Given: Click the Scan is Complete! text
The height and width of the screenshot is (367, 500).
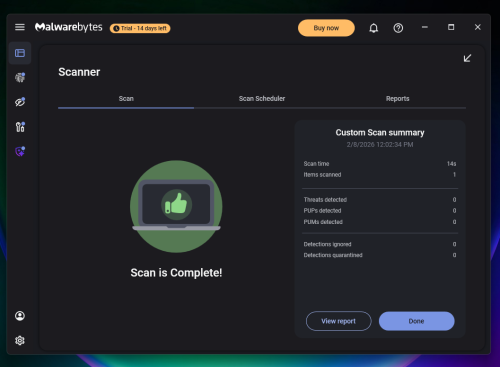Looking at the screenshot, I should pyautogui.click(x=176, y=273).
